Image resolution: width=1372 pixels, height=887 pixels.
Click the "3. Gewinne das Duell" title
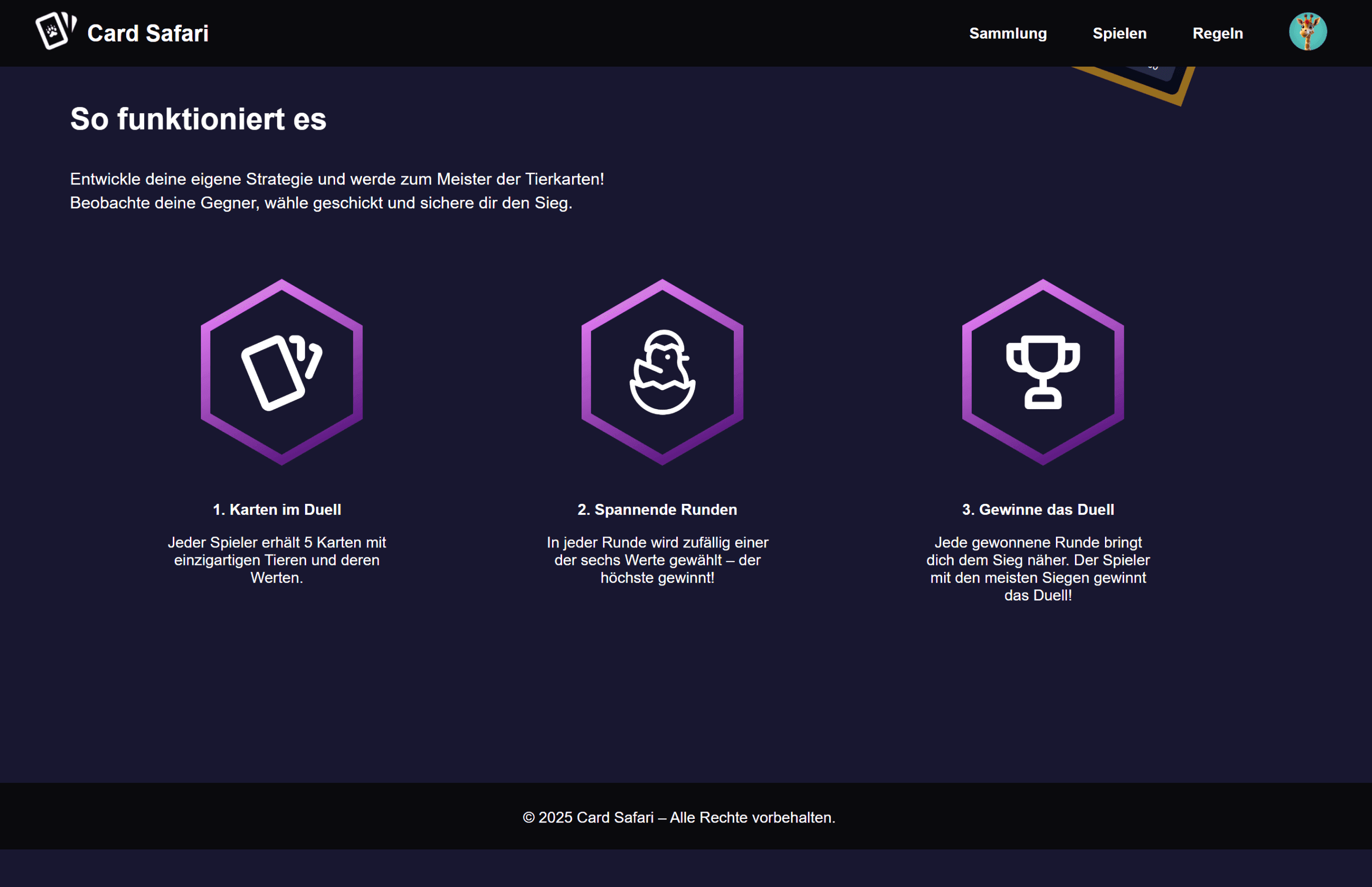[x=1037, y=510]
